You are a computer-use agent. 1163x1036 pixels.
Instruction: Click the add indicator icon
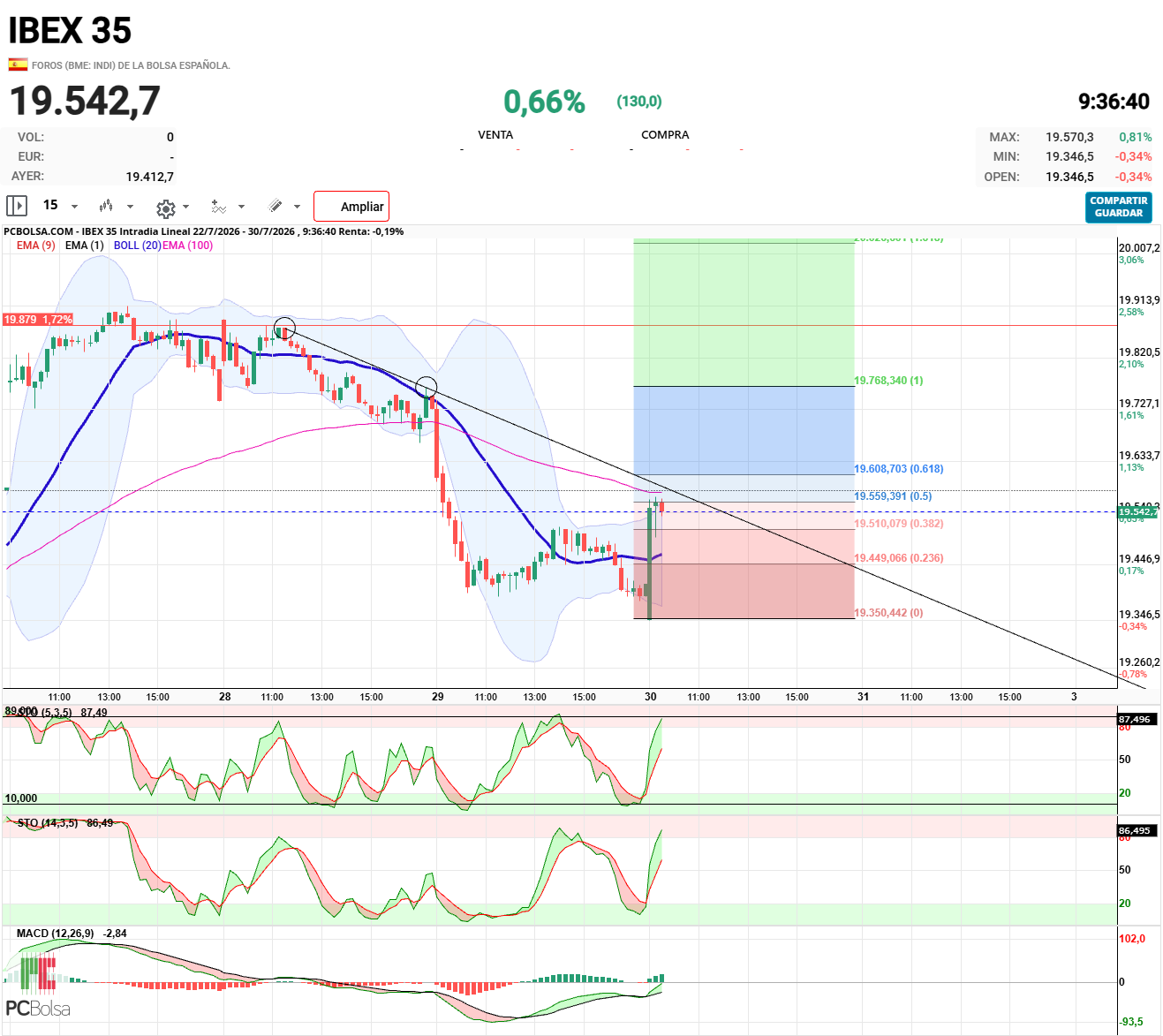point(219,207)
